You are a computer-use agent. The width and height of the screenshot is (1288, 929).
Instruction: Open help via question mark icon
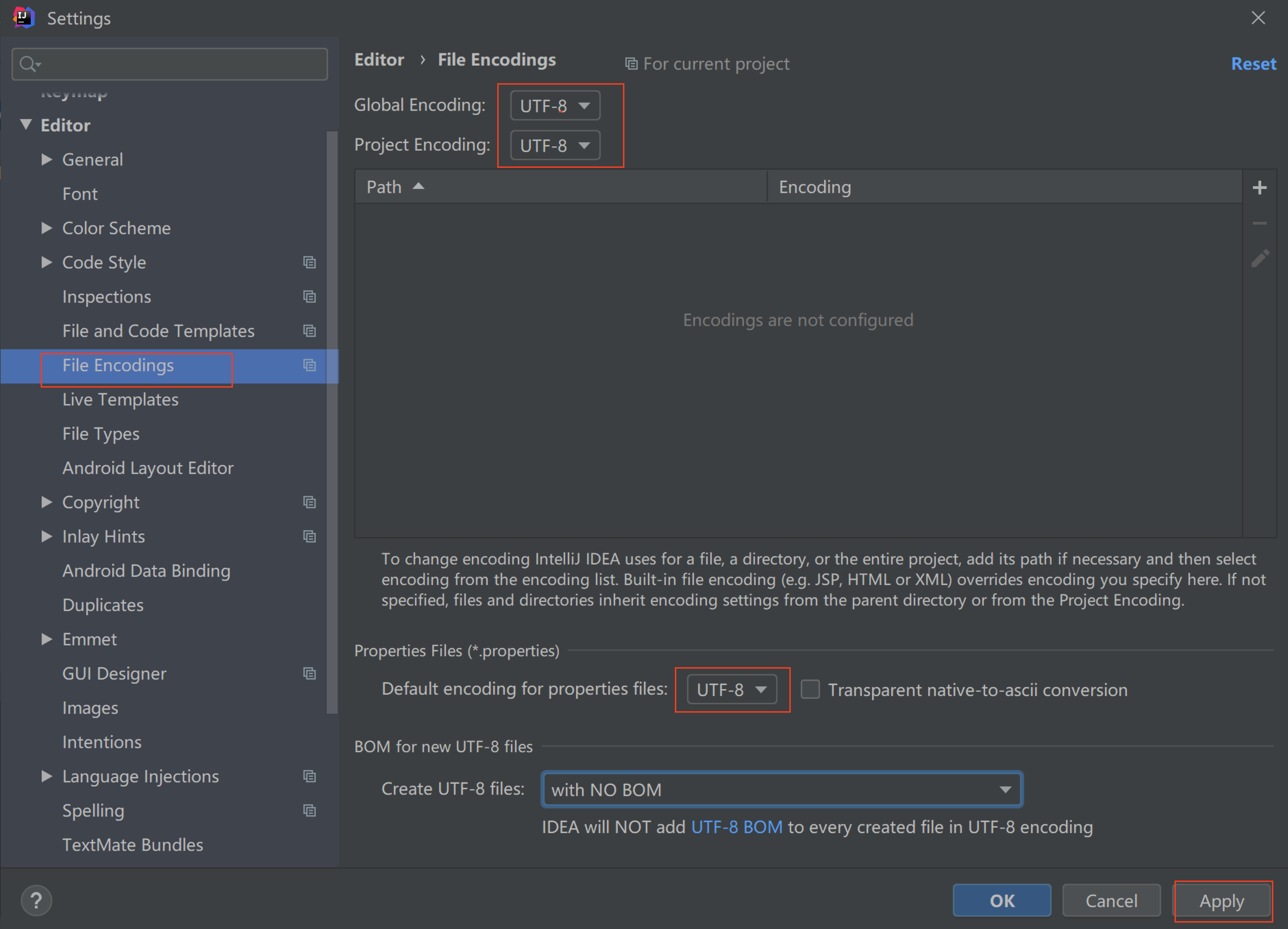36,900
